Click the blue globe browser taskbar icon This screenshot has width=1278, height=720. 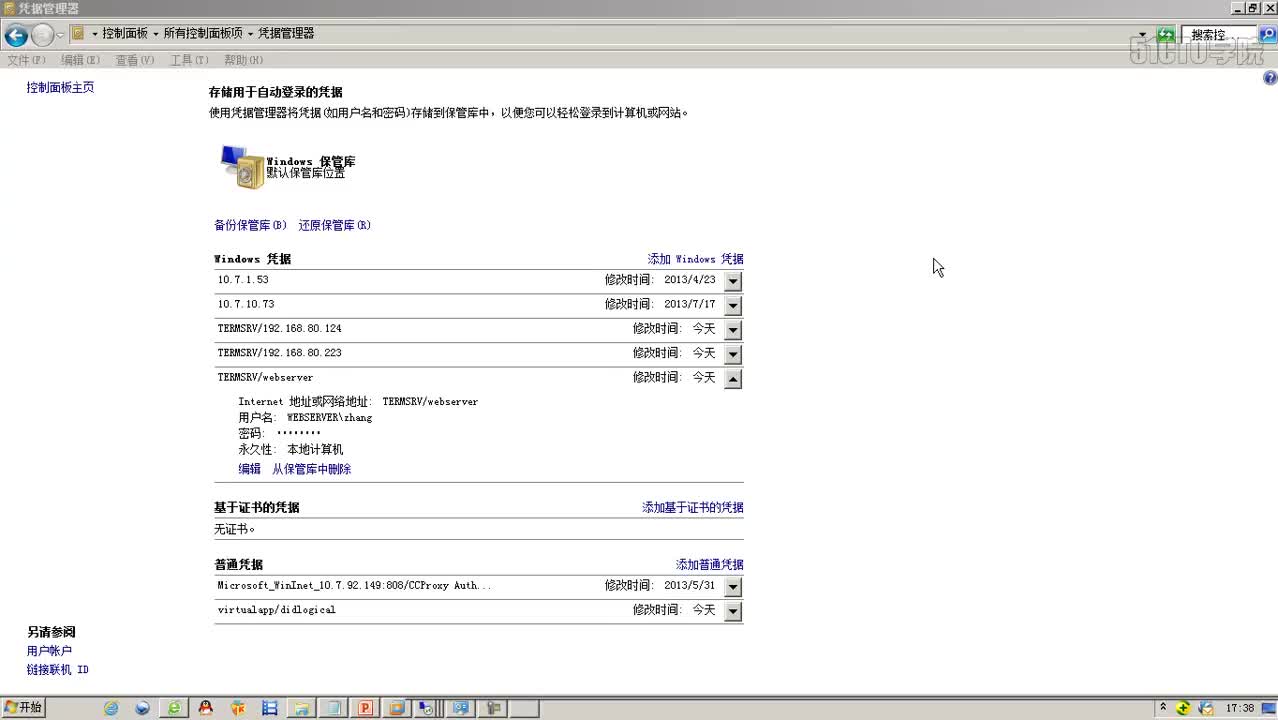pos(142,708)
